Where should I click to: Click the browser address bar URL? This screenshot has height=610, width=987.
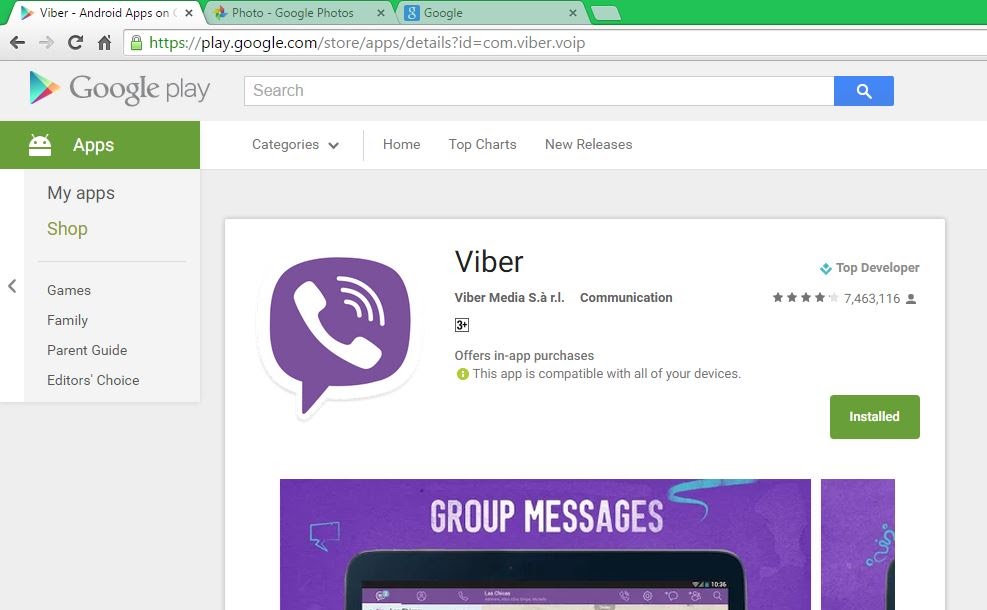pyautogui.click(x=367, y=43)
